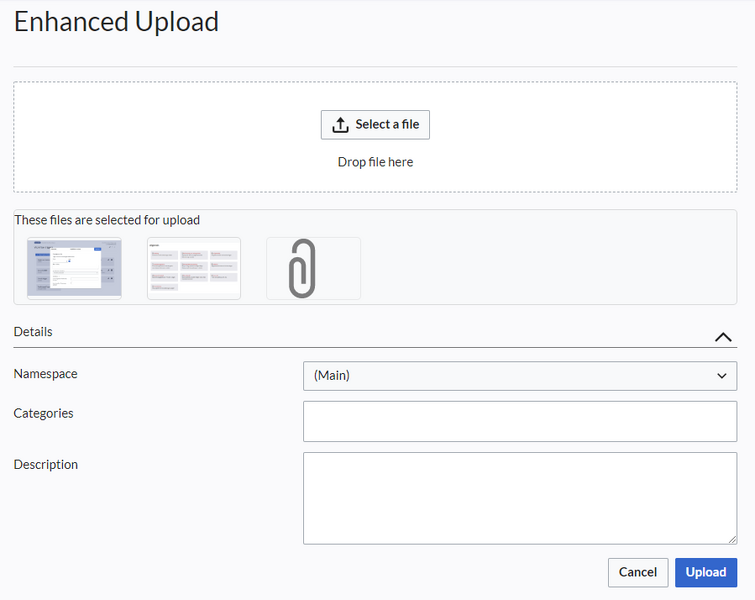
Task: Click the Enhanced Upload heading
Action: (116, 22)
